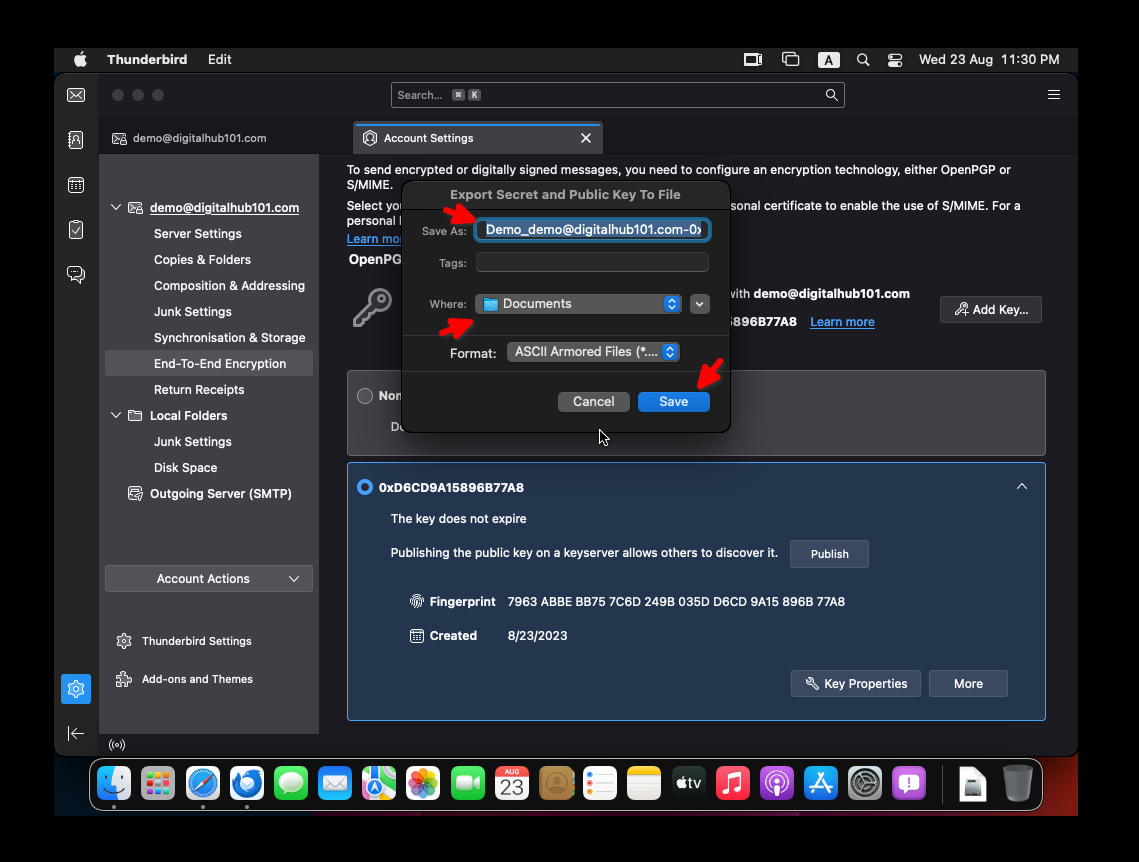Select End-To-End Encryption settings

[x=209, y=364]
